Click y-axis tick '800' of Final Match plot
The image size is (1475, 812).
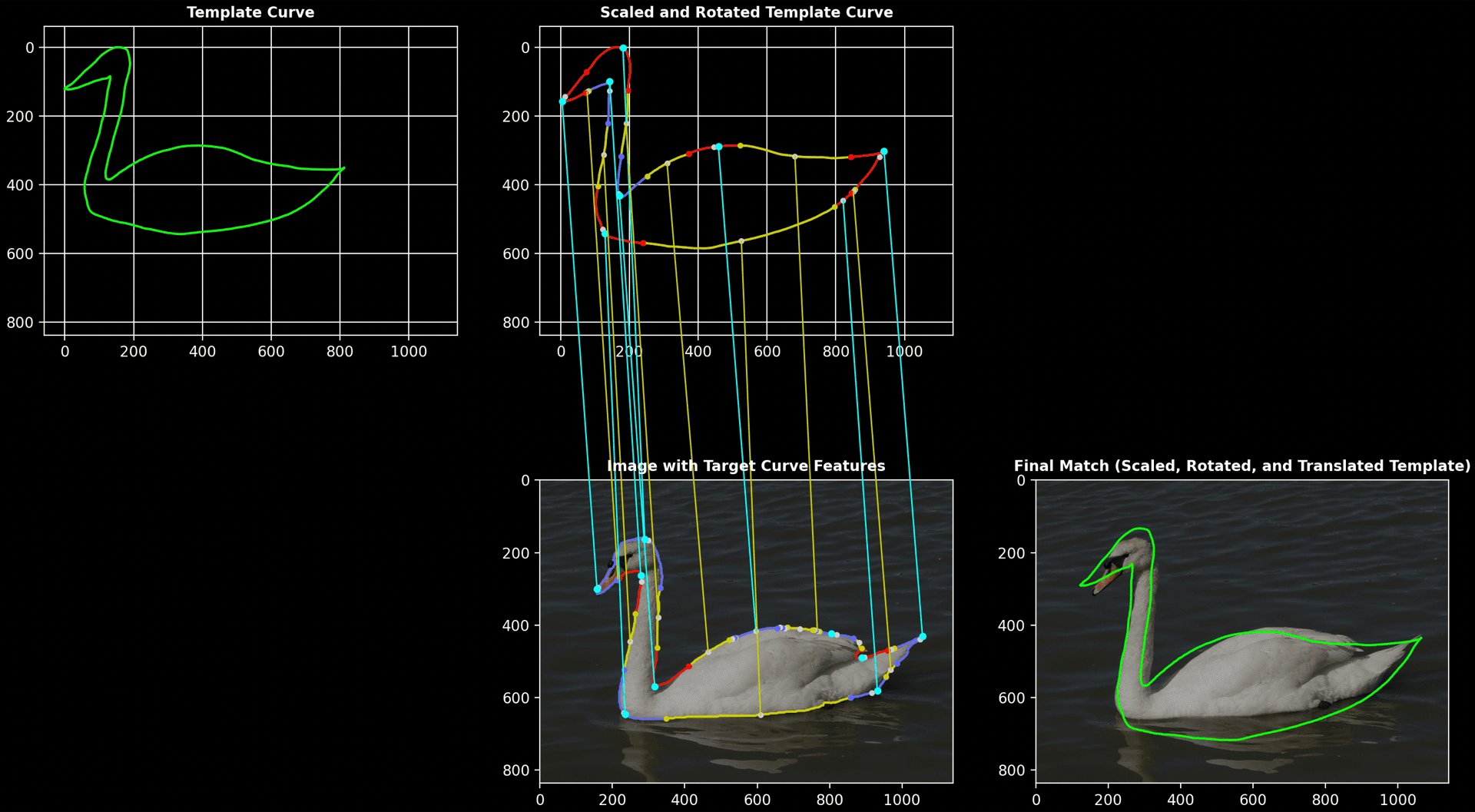click(1011, 771)
